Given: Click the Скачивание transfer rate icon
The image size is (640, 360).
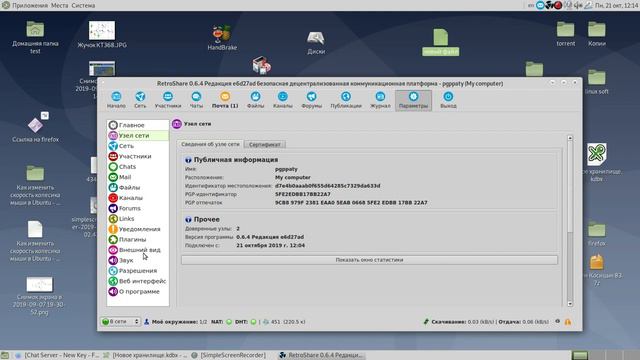Looking at the screenshot, I should tap(427, 322).
